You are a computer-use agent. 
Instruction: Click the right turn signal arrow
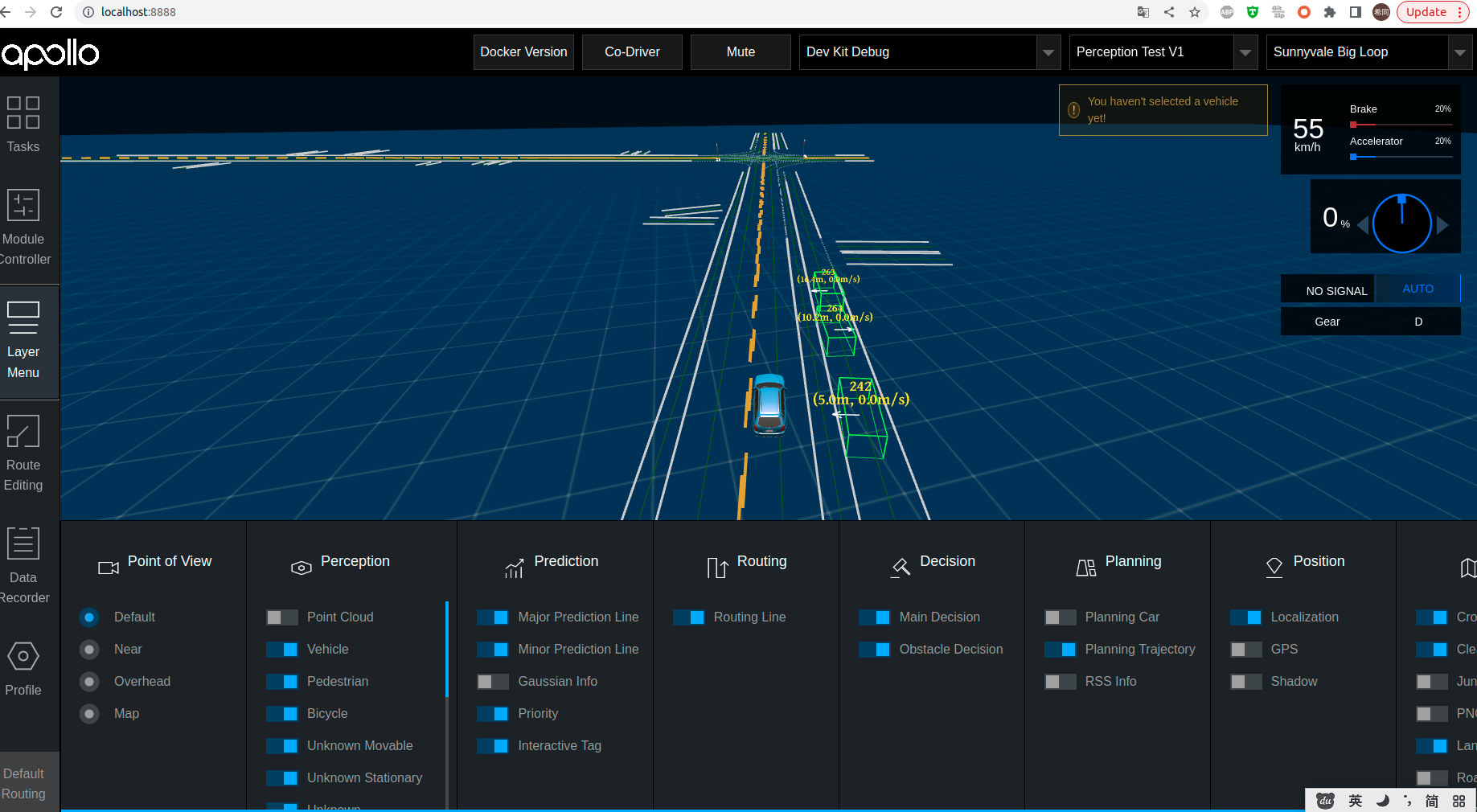[x=1442, y=225]
